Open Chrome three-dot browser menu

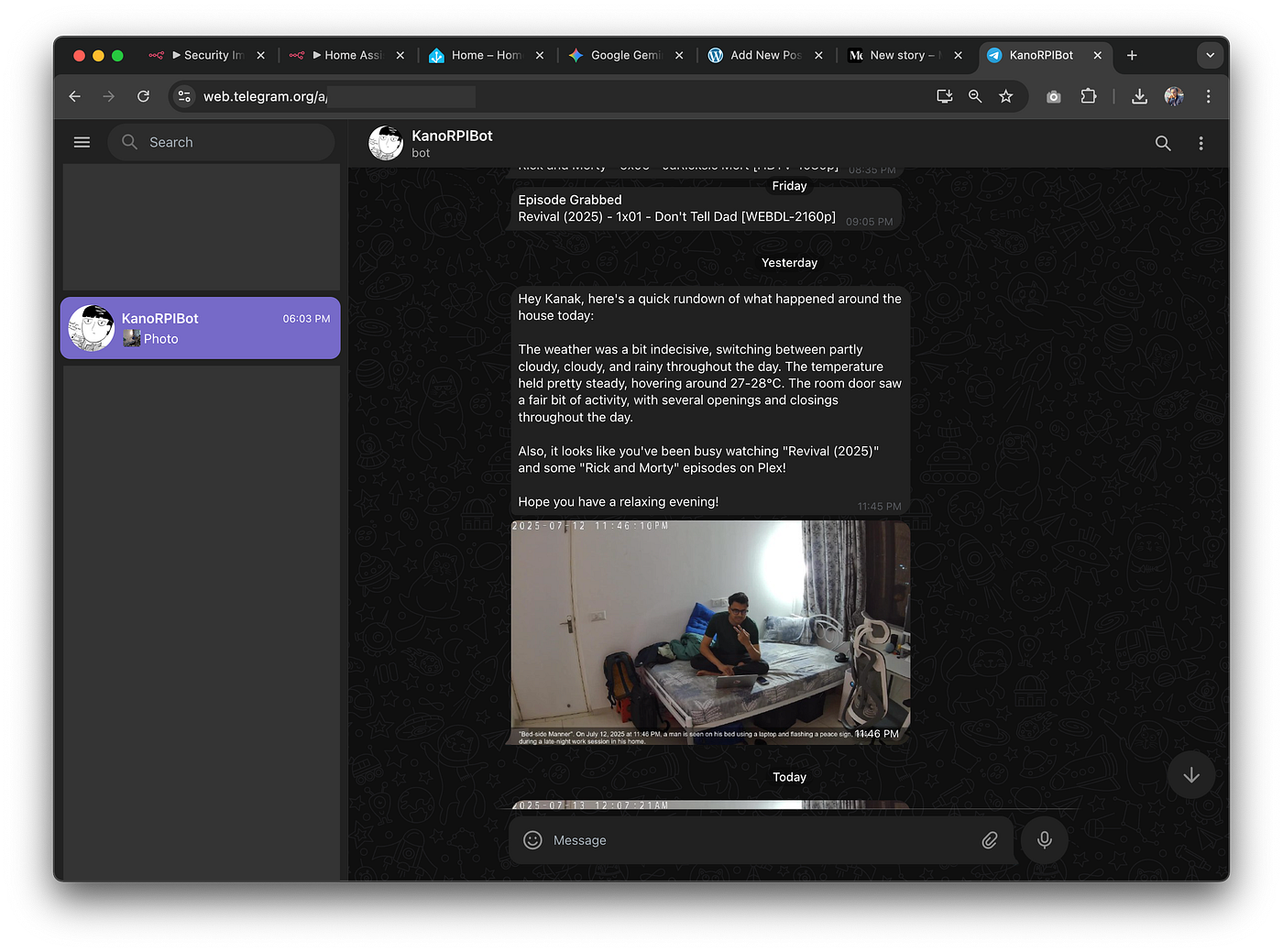(1208, 96)
